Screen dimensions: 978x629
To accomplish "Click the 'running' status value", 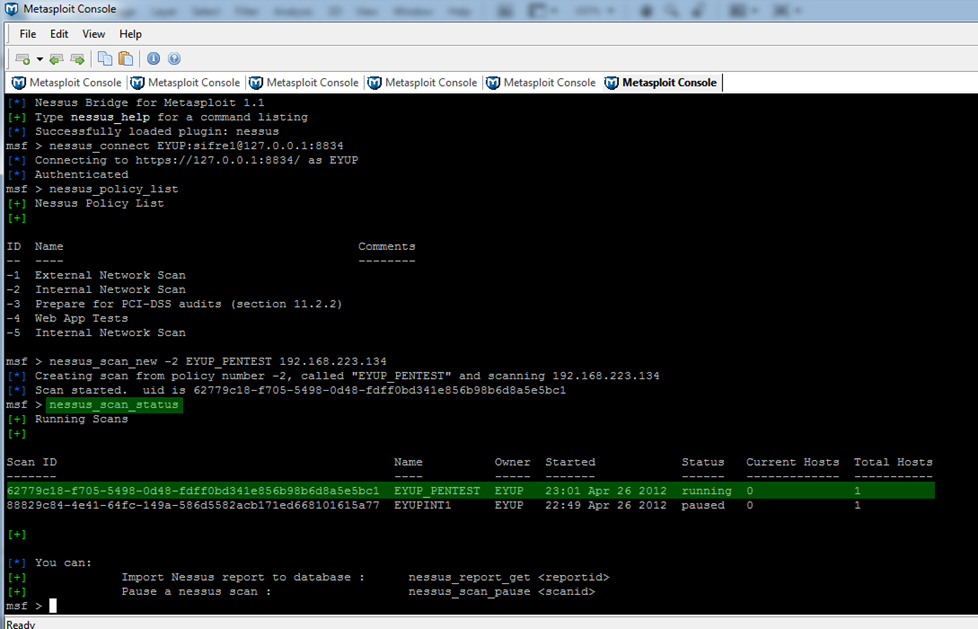I will click(706, 491).
